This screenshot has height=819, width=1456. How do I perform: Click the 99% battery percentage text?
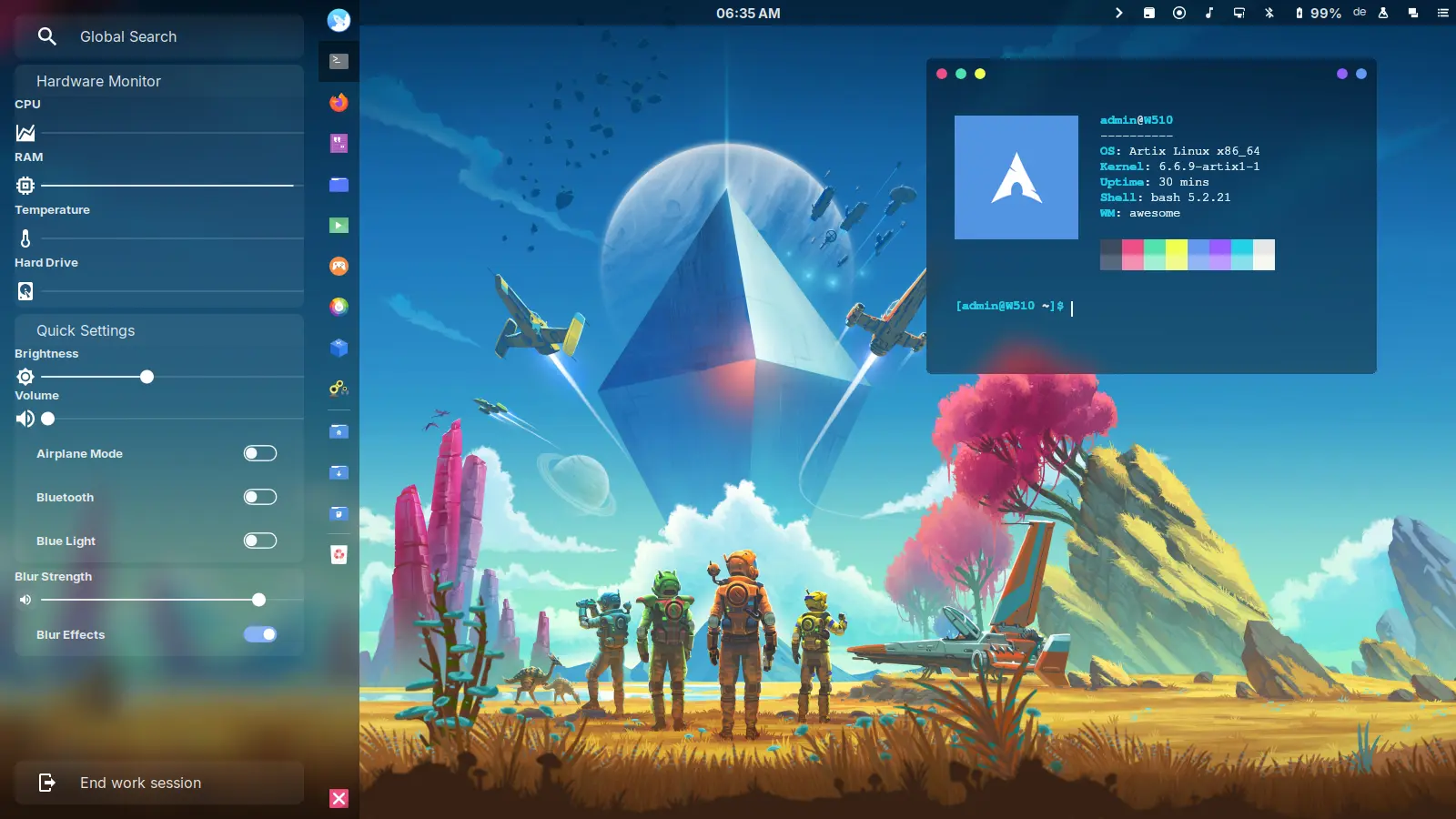tap(1326, 14)
